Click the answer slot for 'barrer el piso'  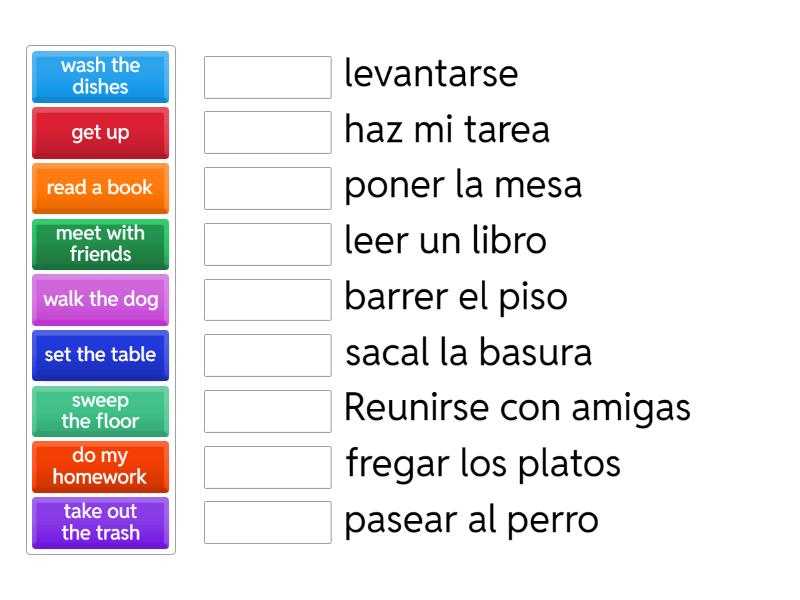tap(266, 298)
